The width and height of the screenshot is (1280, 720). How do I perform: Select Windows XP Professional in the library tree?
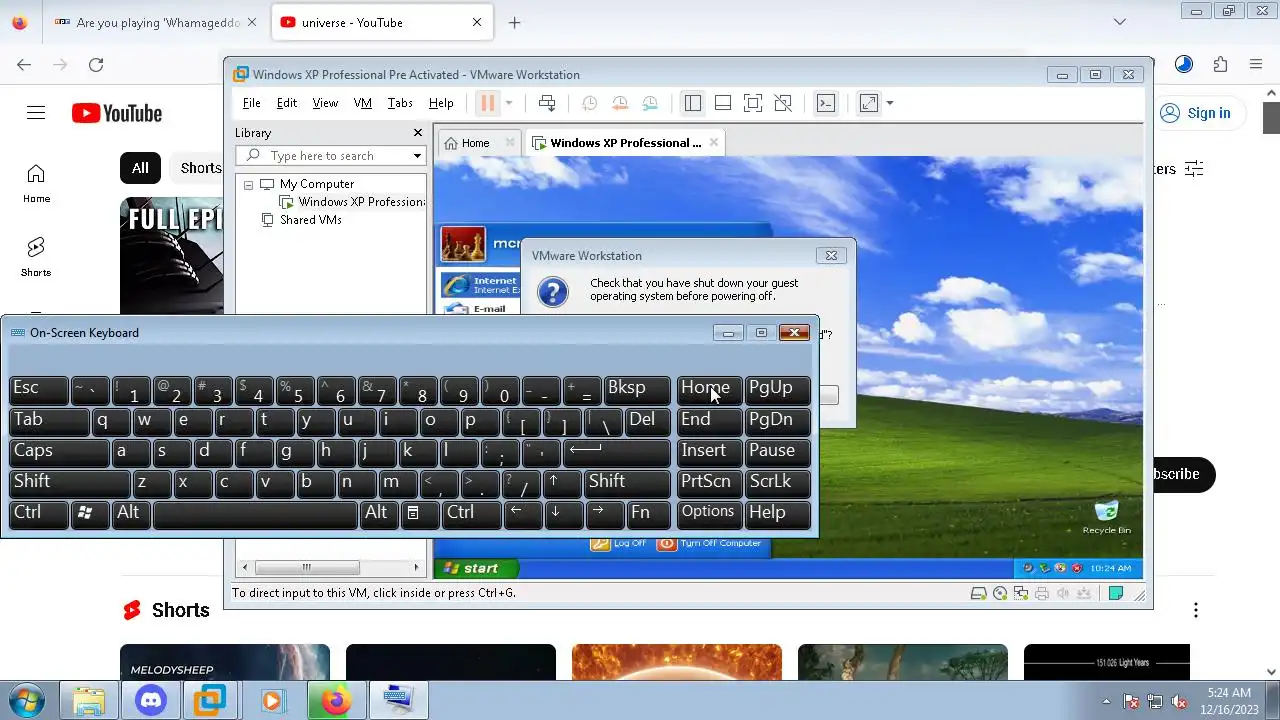352,202
